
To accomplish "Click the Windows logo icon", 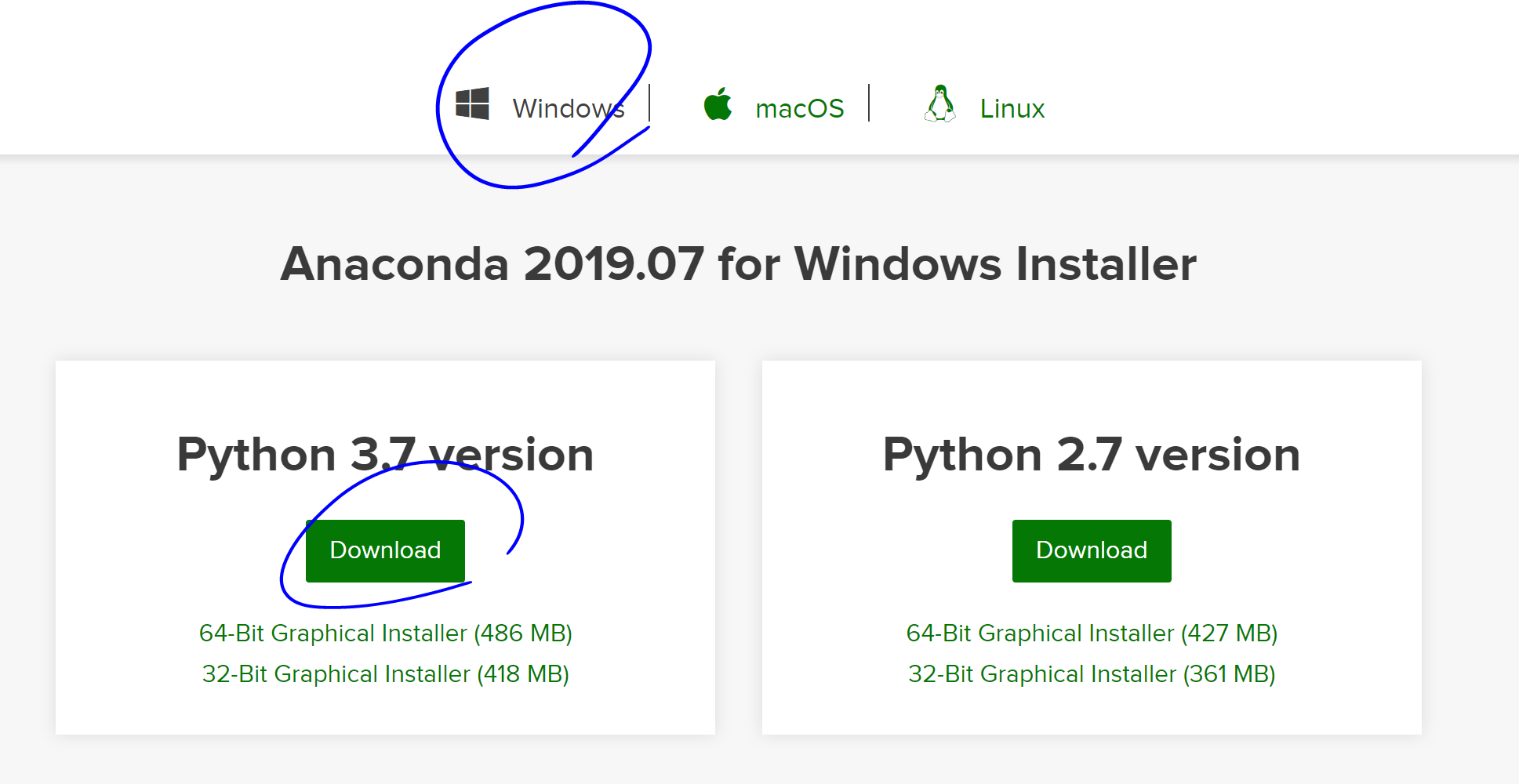I will tap(472, 103).
